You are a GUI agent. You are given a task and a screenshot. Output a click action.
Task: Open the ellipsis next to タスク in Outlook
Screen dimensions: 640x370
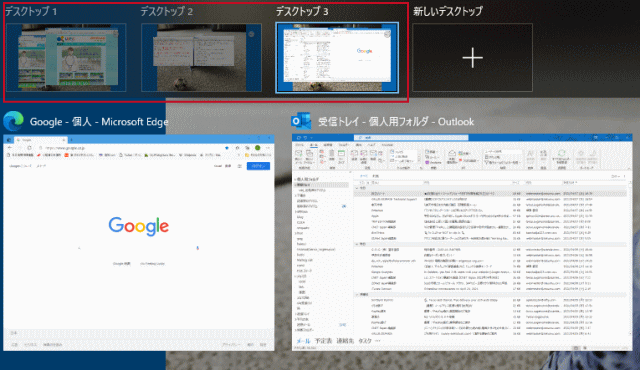click(x=378, y=341)
